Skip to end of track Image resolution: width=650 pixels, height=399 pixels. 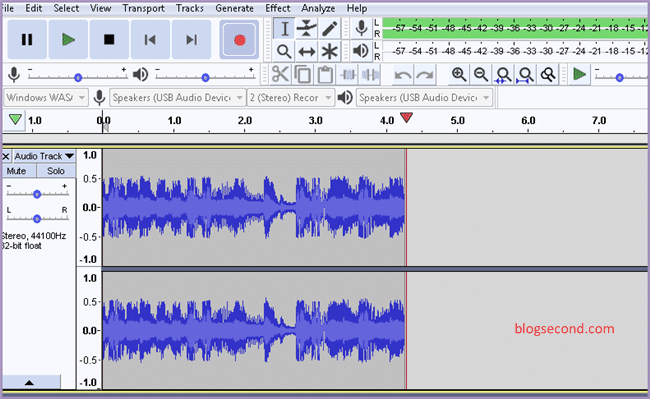(191, 40)
